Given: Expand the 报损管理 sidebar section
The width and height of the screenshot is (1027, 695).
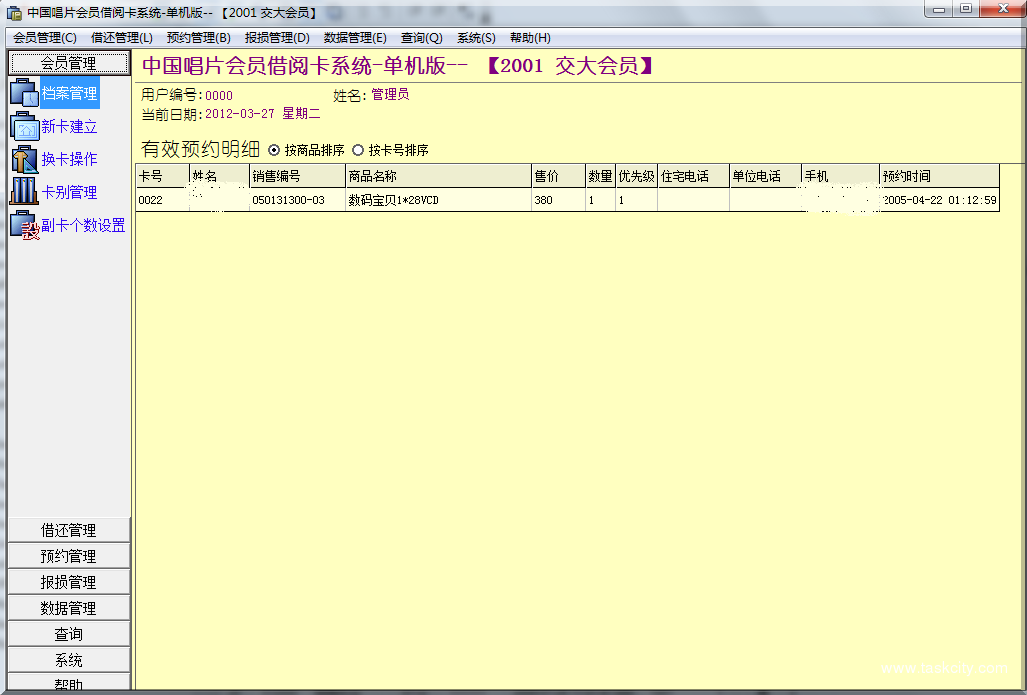Looking at the screenshot, I should coord(68,582).
